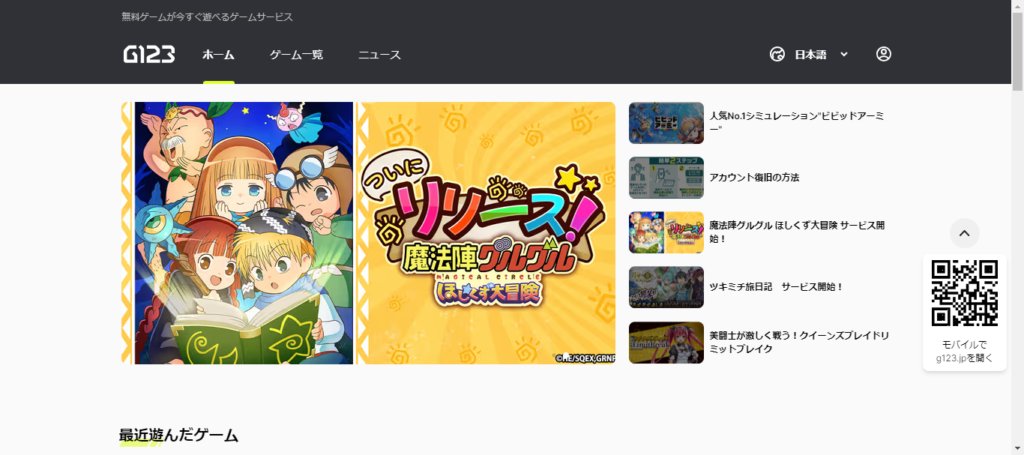Open 魔法陣グルグル サービス開始 thumbnail

coord(666,232)
